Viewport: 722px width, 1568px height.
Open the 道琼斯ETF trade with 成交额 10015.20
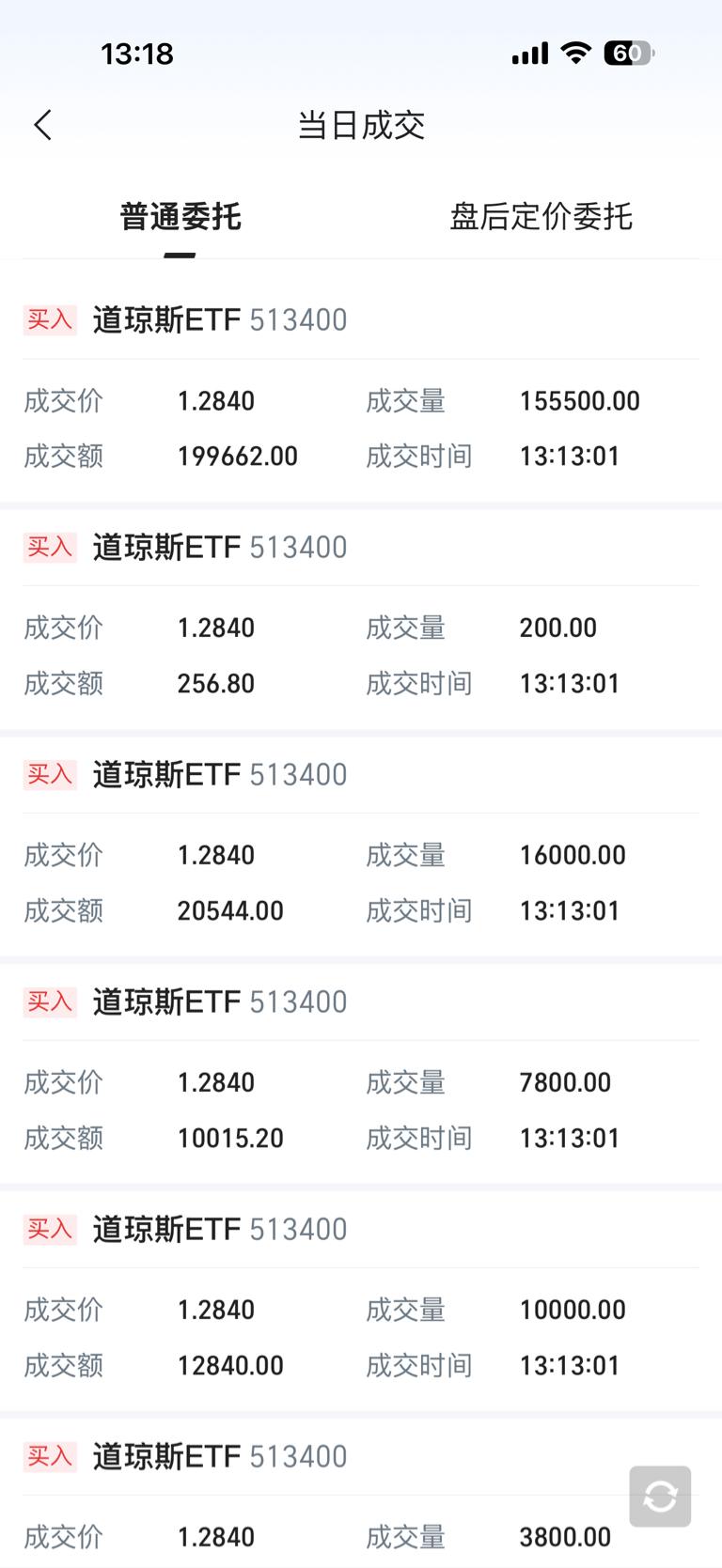point(361,1110)
